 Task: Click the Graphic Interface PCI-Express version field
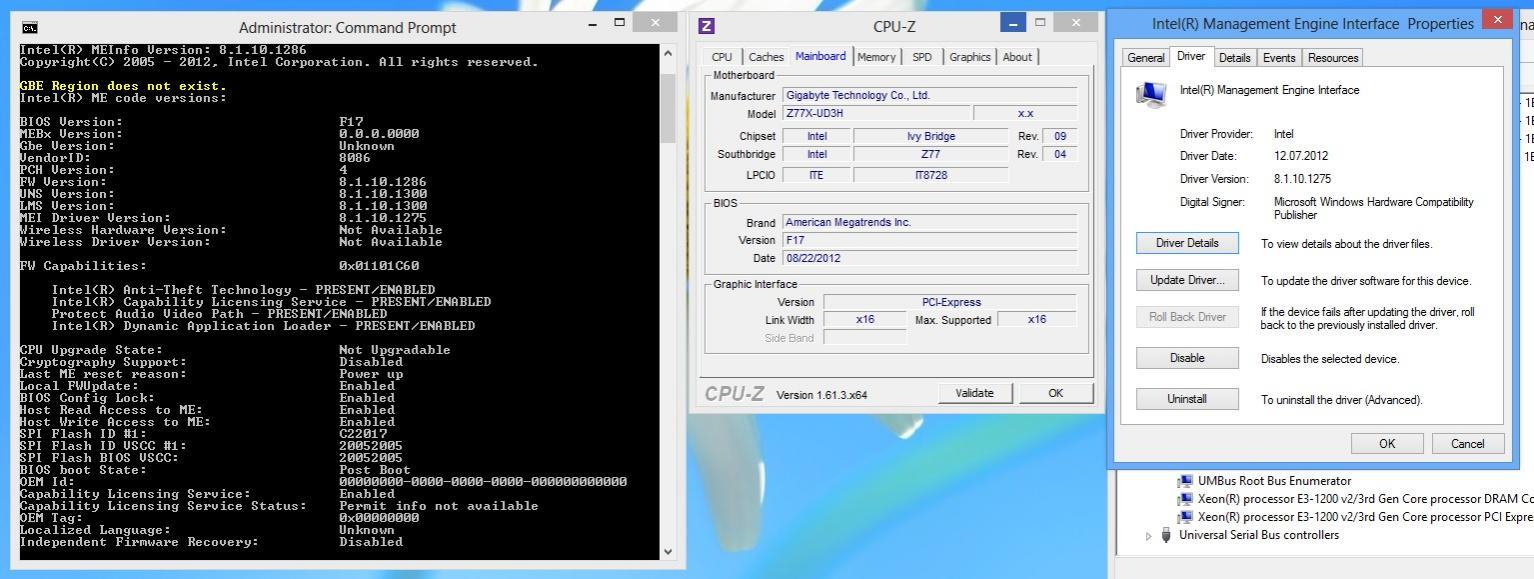click(x=950, y=302)
